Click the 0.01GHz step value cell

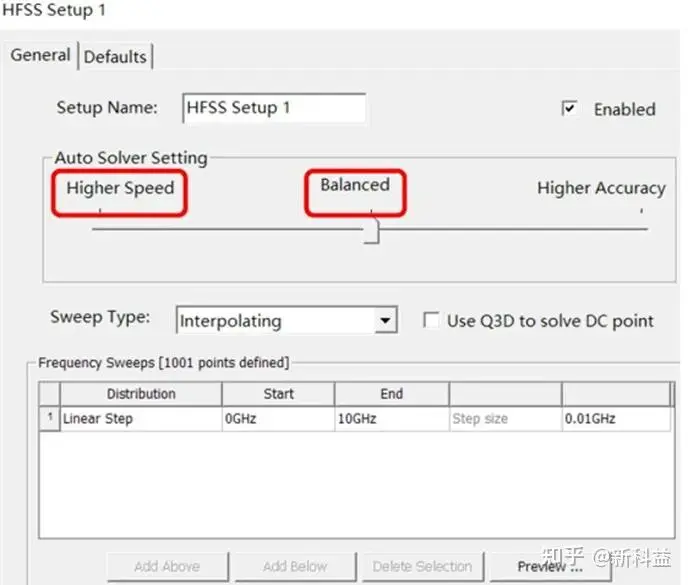[x=616, y=419]
